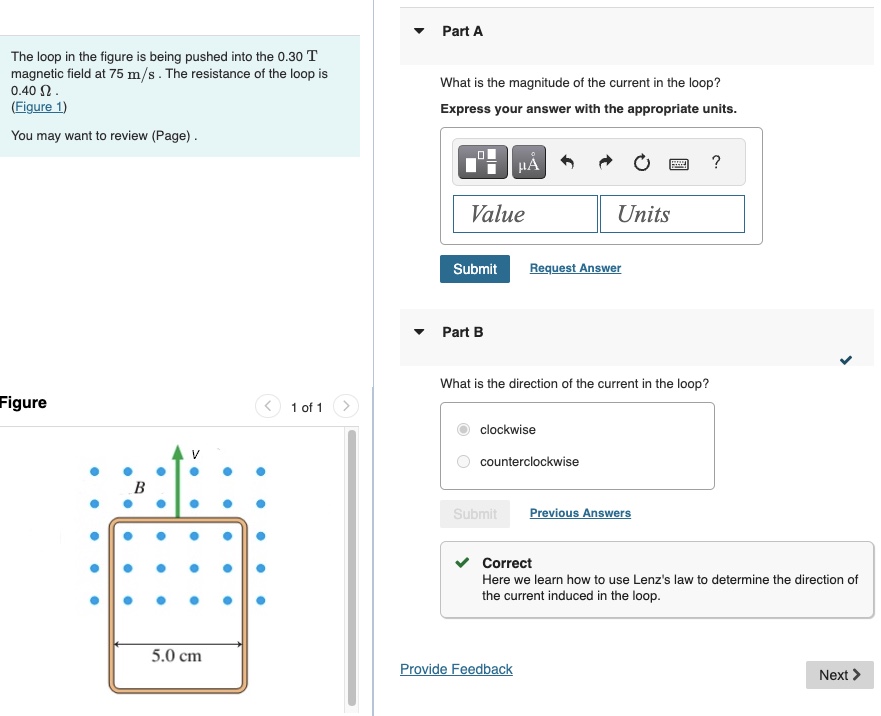Open the Provide Feedback link
881x716 pixels.
click(456, 668)
